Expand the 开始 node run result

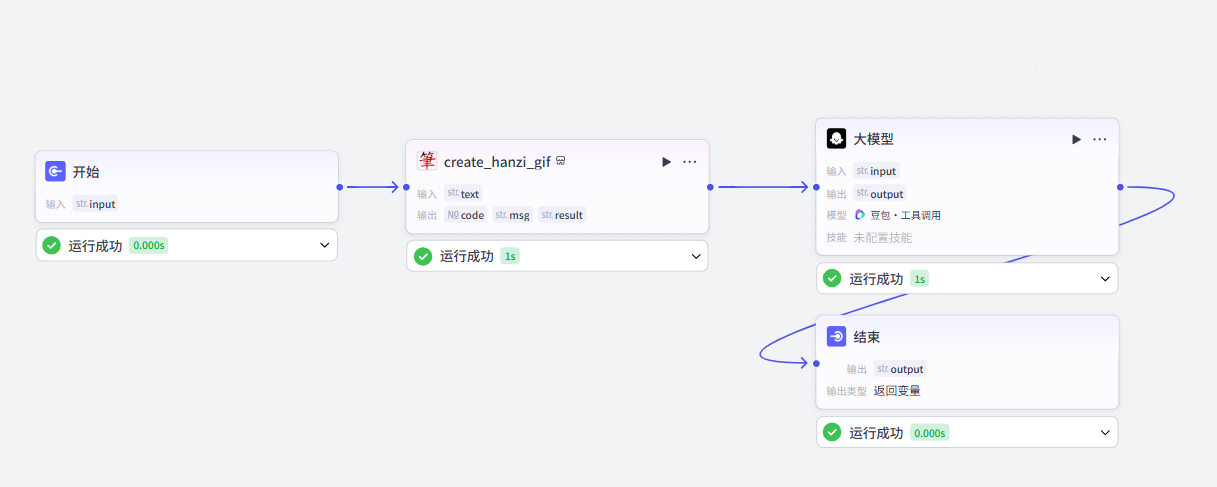[324, 245]
